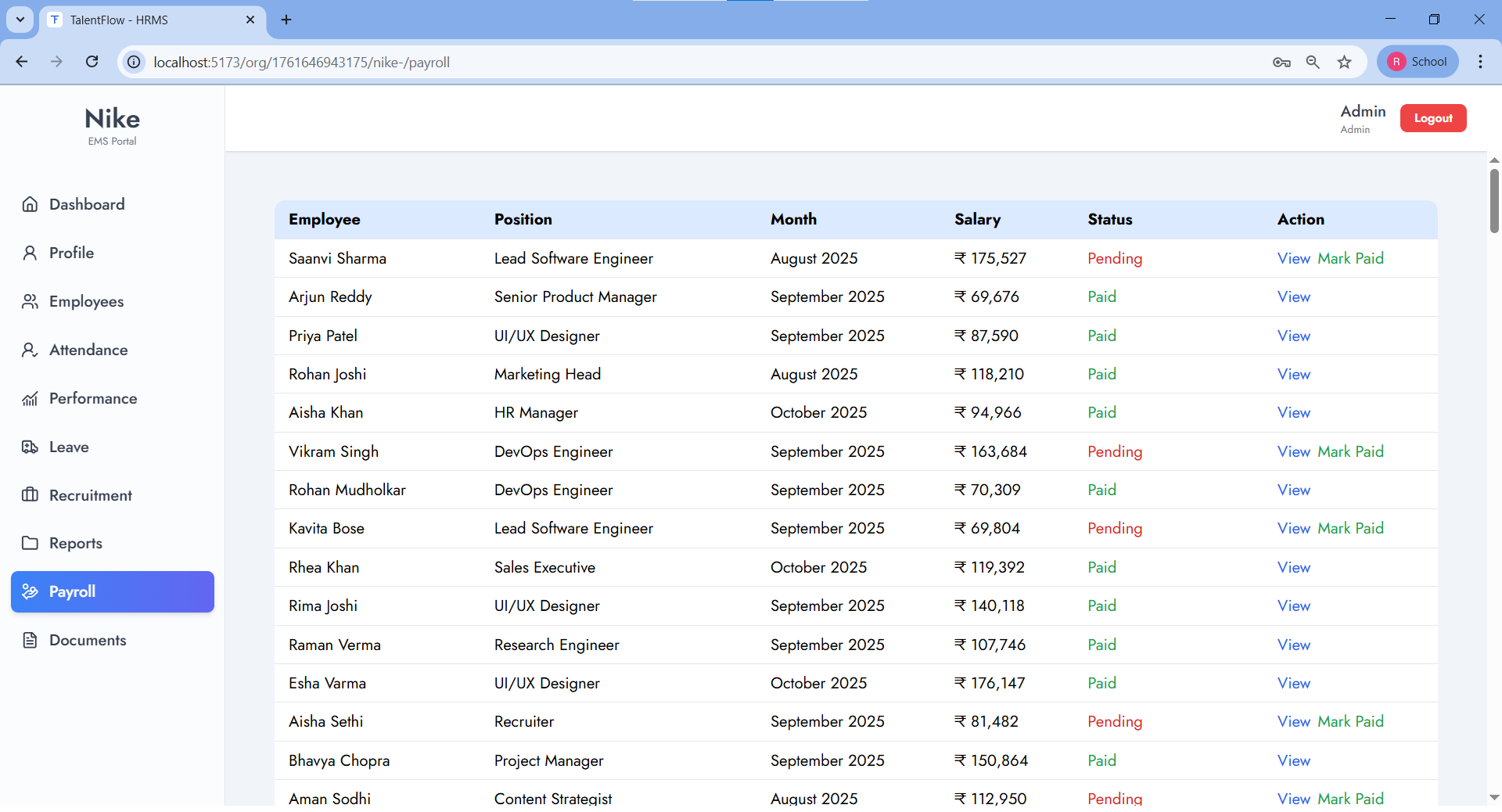Select the "Rima Joshi" employee name

point(323,605)
